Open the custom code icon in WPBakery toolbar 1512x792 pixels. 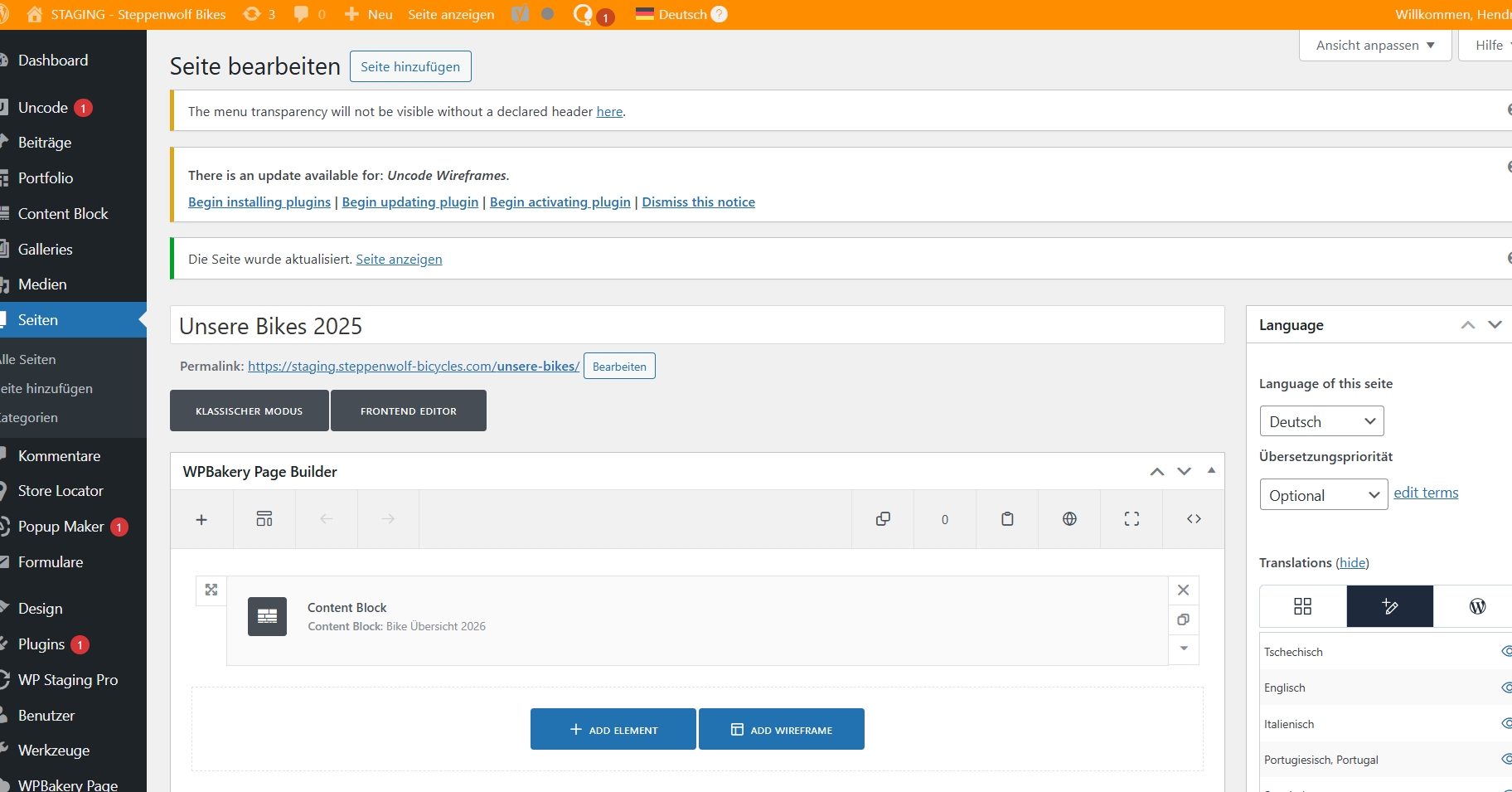[x=1194, y=519]
